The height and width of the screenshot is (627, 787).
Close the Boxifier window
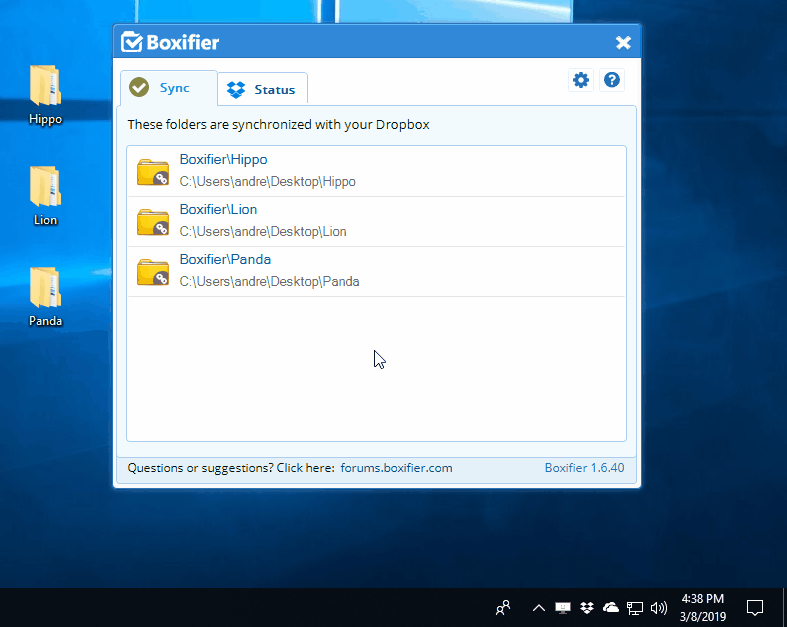(x=623, y=43)
